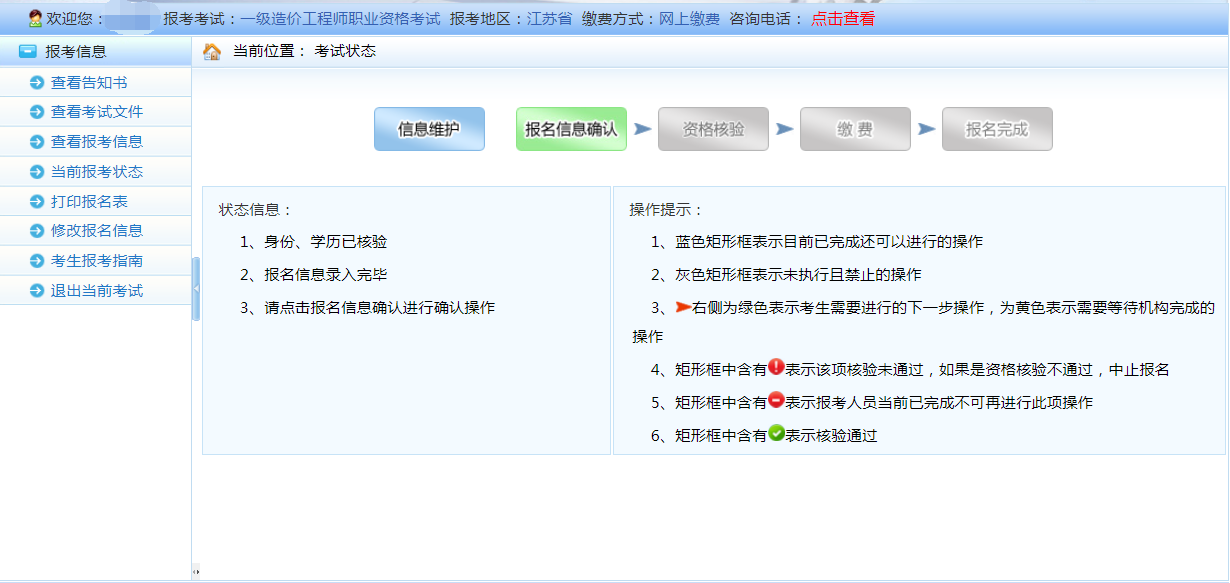Open 打印报名表 in the sidebar

pos(89,202)
